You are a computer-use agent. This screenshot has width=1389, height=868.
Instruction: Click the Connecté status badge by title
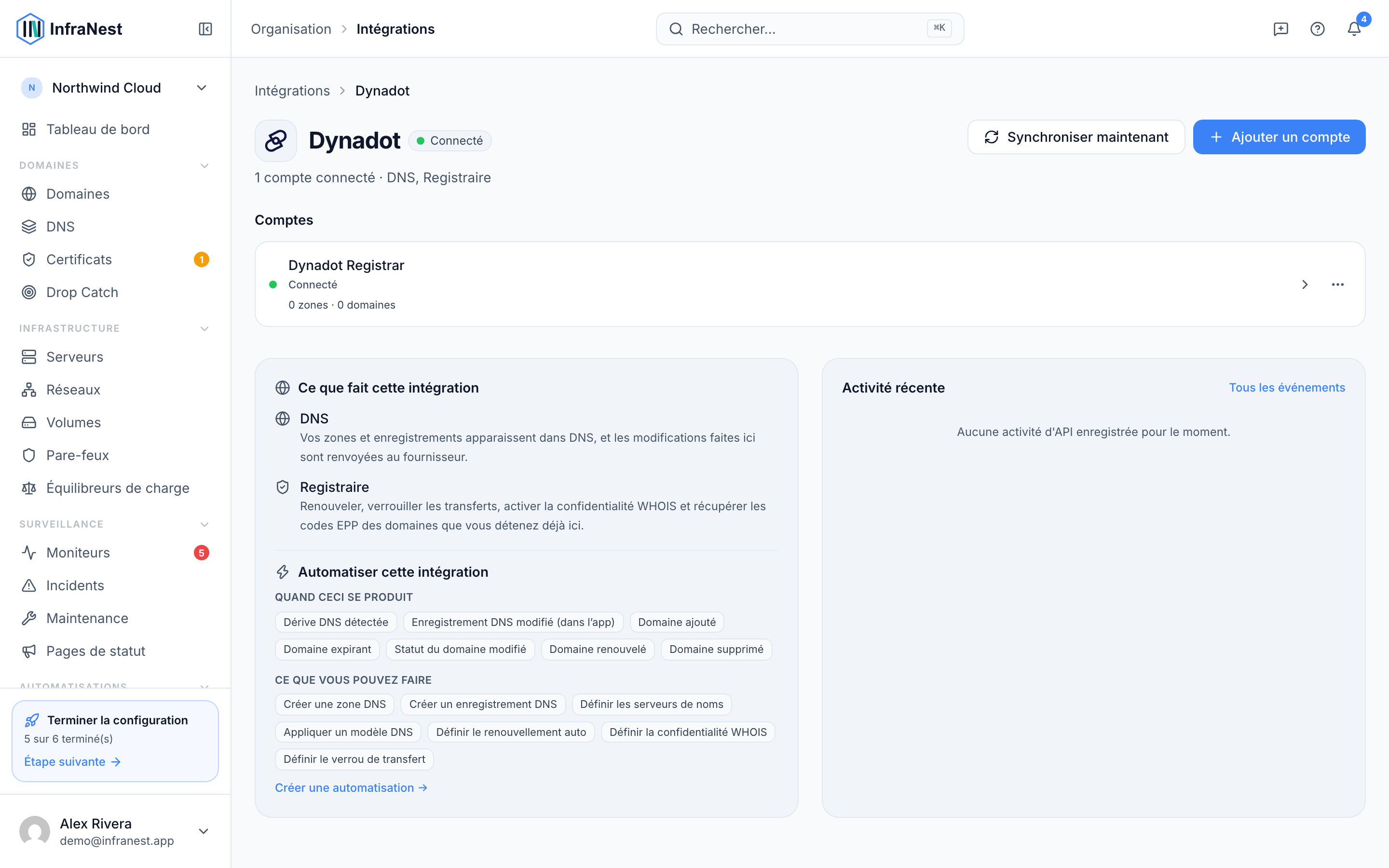[x=449, y=141]
